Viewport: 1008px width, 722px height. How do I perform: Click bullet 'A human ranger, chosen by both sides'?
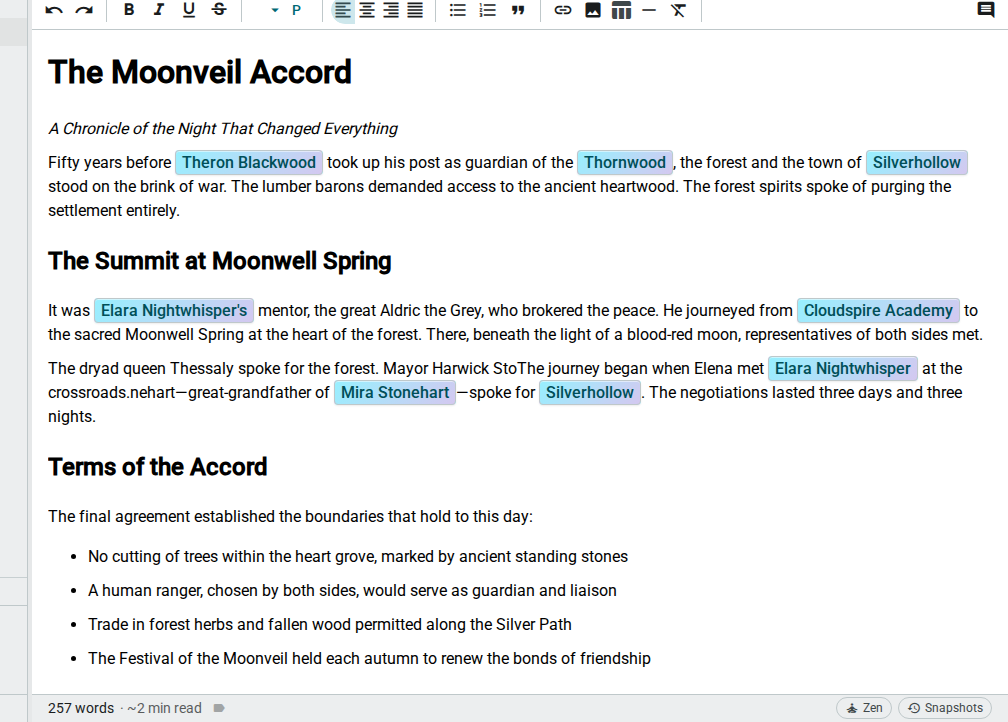[352, 591]
